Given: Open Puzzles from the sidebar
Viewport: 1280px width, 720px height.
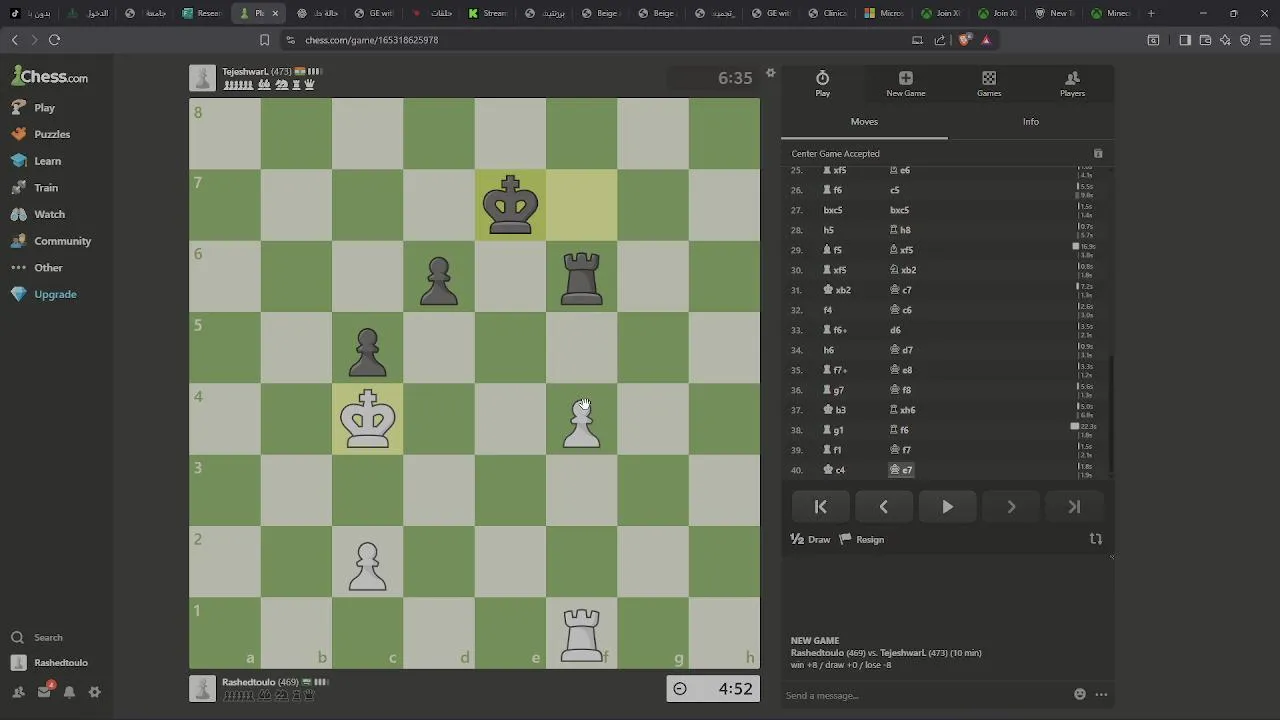Looking at the screenshot, I should 41,134.
